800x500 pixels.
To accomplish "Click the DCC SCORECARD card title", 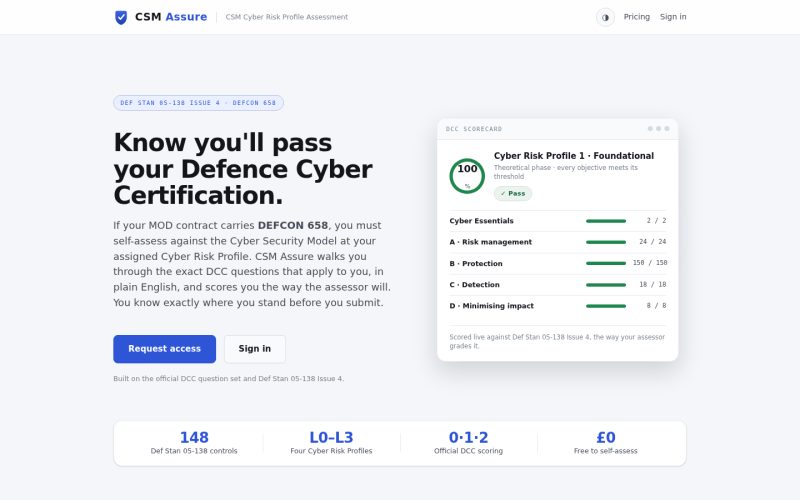I will click(x=474, y=129).
